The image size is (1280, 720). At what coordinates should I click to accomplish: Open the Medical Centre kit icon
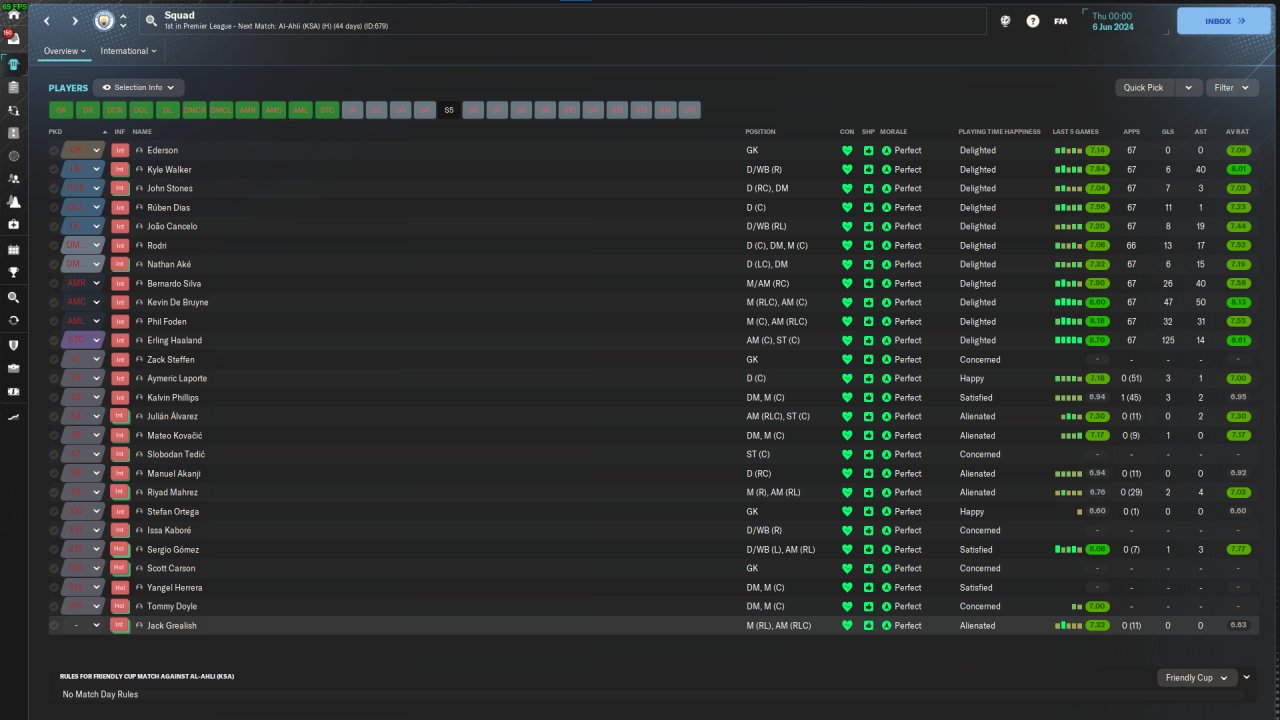pyautogui.click(x=14, y=225)
